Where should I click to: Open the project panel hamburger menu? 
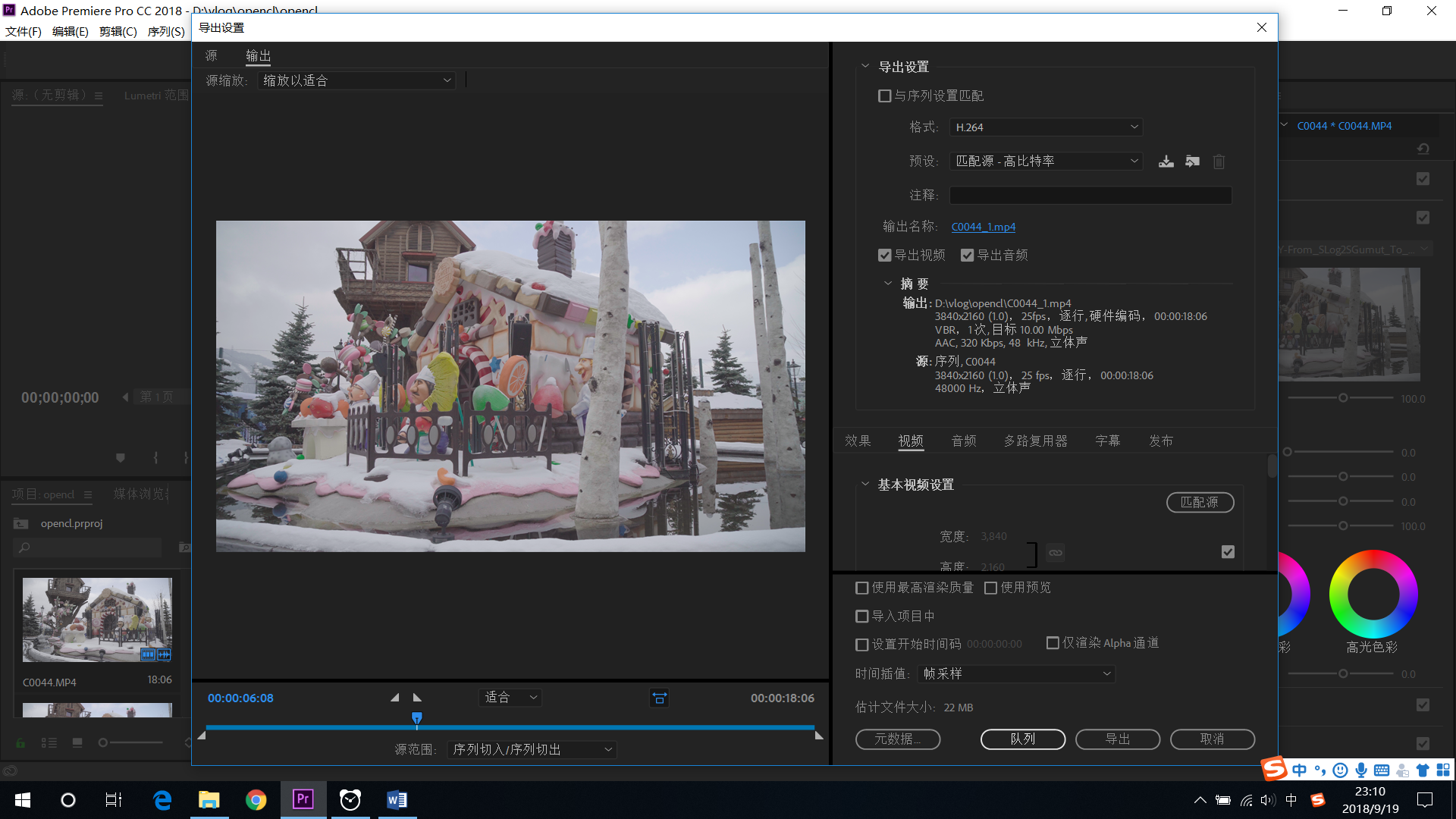coord(88,495)
